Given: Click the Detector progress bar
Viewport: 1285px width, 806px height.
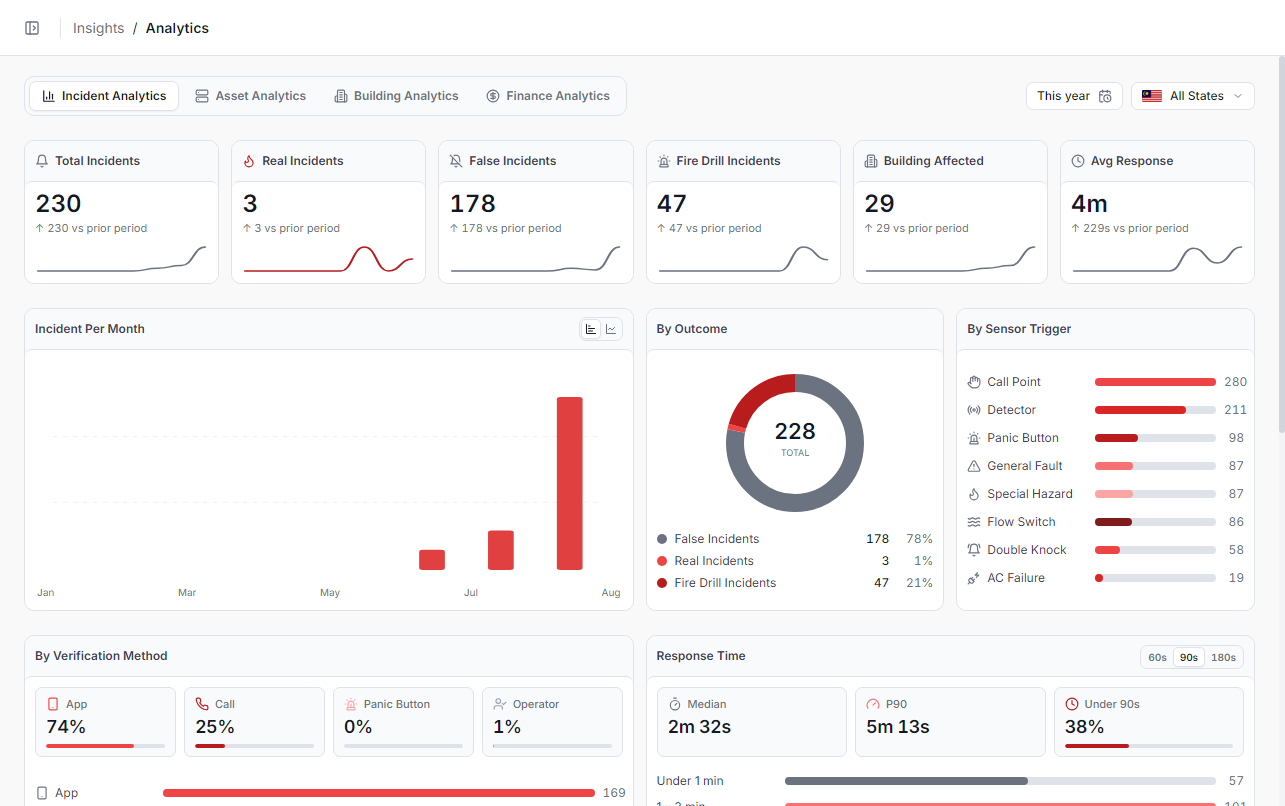Looking at the screenshot, I should click(1155, 410).
